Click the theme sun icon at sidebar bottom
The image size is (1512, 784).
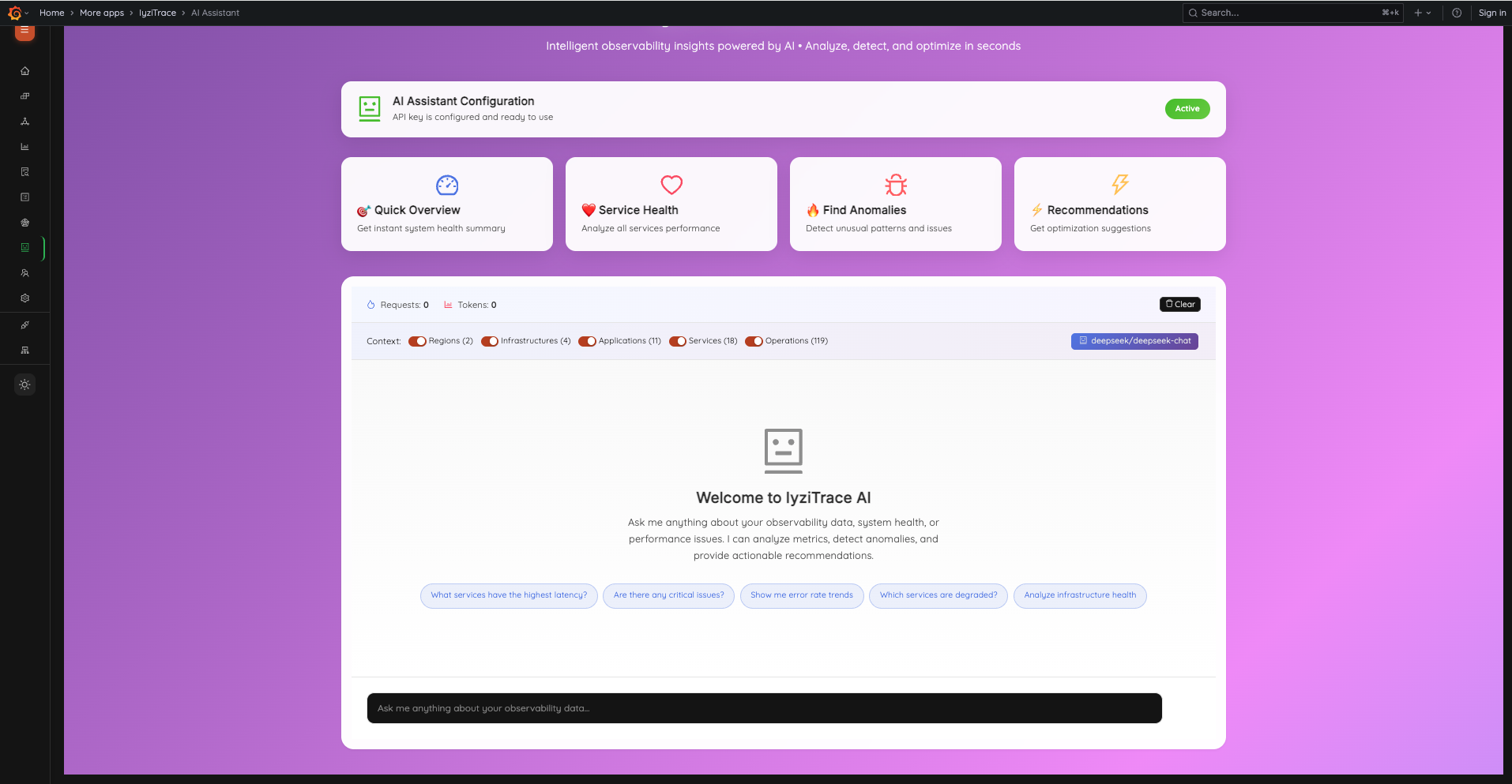tap(24, 384)
